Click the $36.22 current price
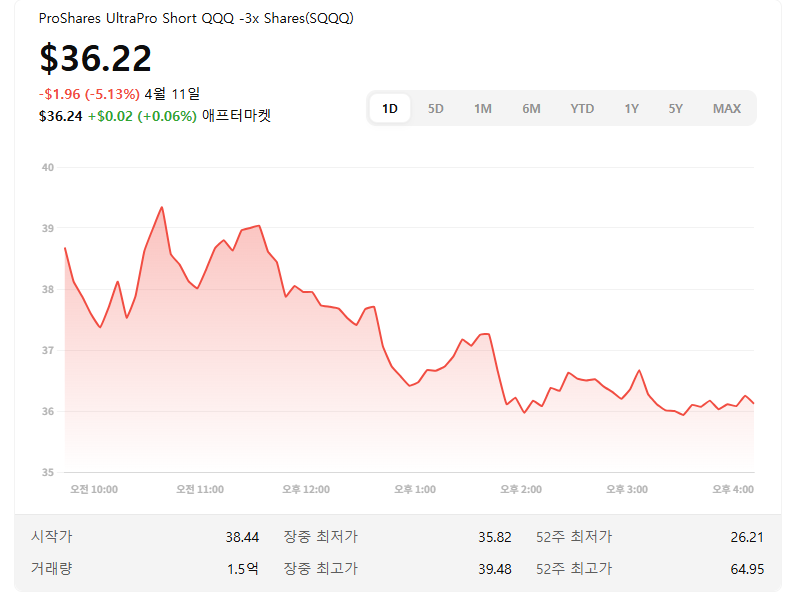Screen dimensions: 797x607 (96, 58)
